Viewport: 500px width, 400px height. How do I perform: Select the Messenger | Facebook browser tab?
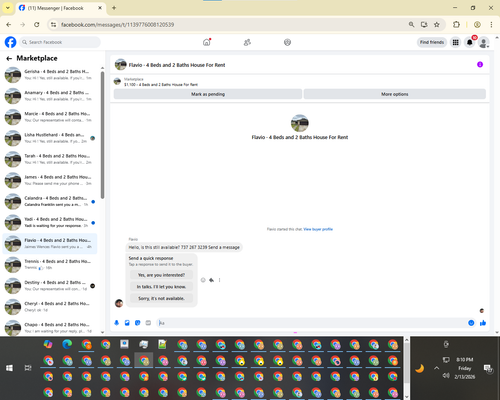(x=60, y=8)
